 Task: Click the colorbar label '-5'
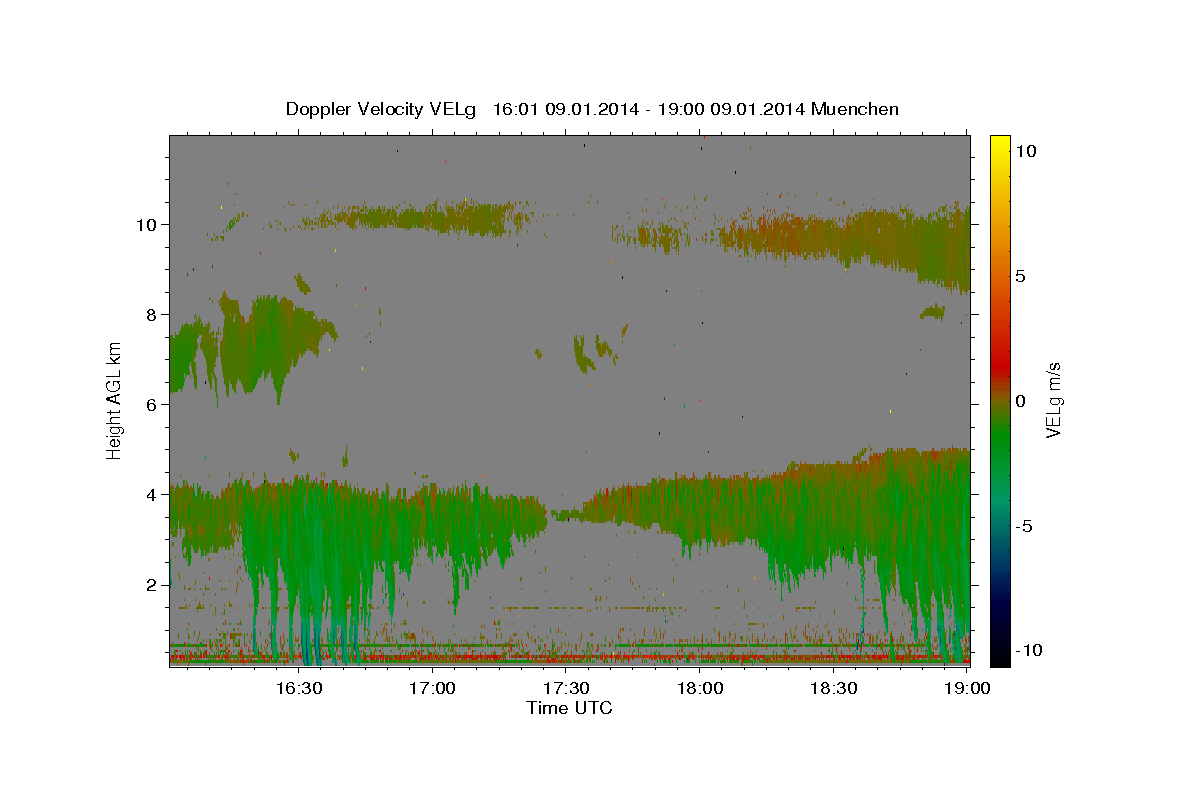click(x=1024, y=526)
